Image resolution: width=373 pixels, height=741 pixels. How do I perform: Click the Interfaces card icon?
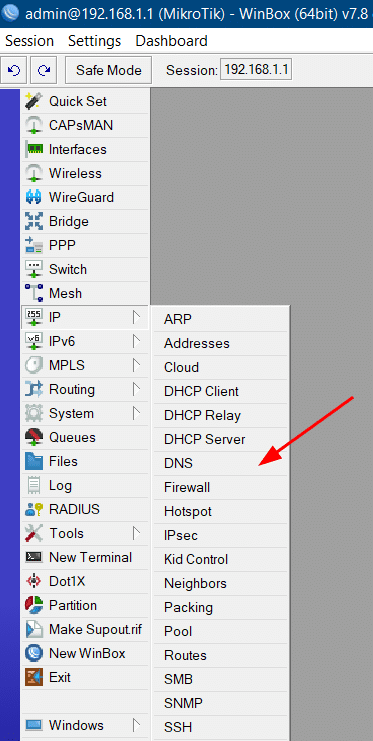coord(34,149)
